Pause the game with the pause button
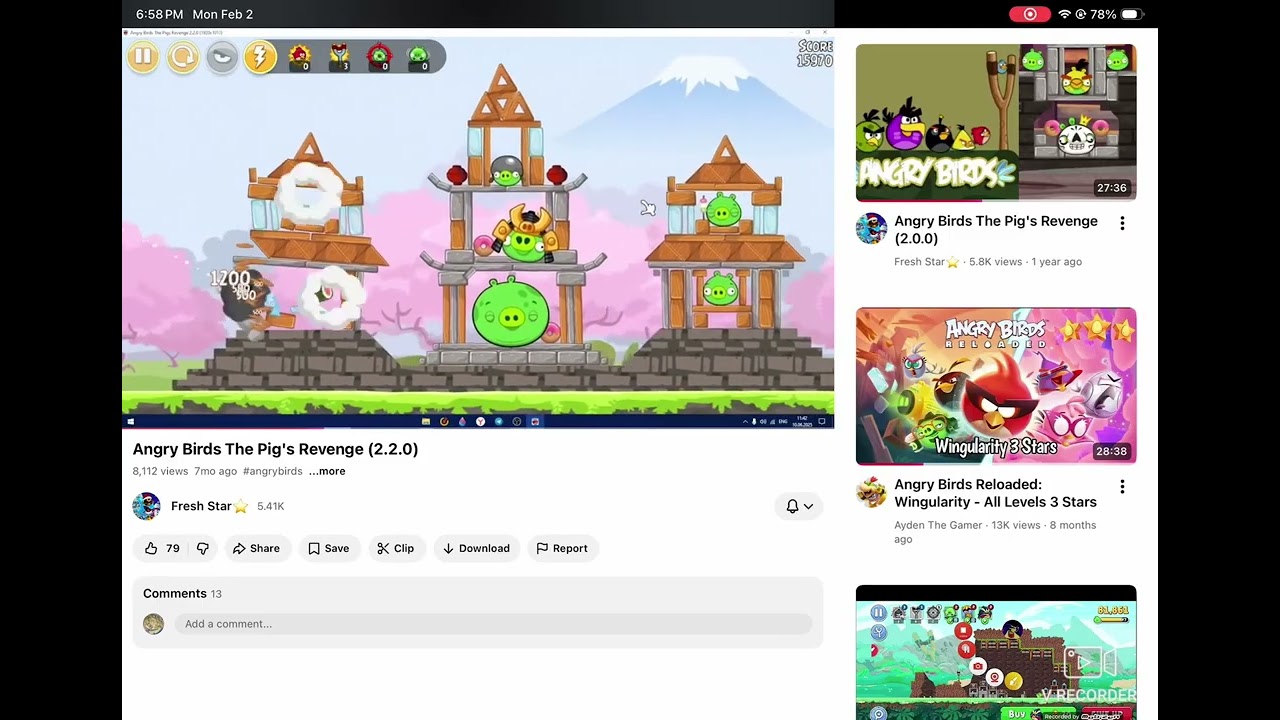Image resolution: width=1280 pixels, height=720 pixels. tap(143, 57)
